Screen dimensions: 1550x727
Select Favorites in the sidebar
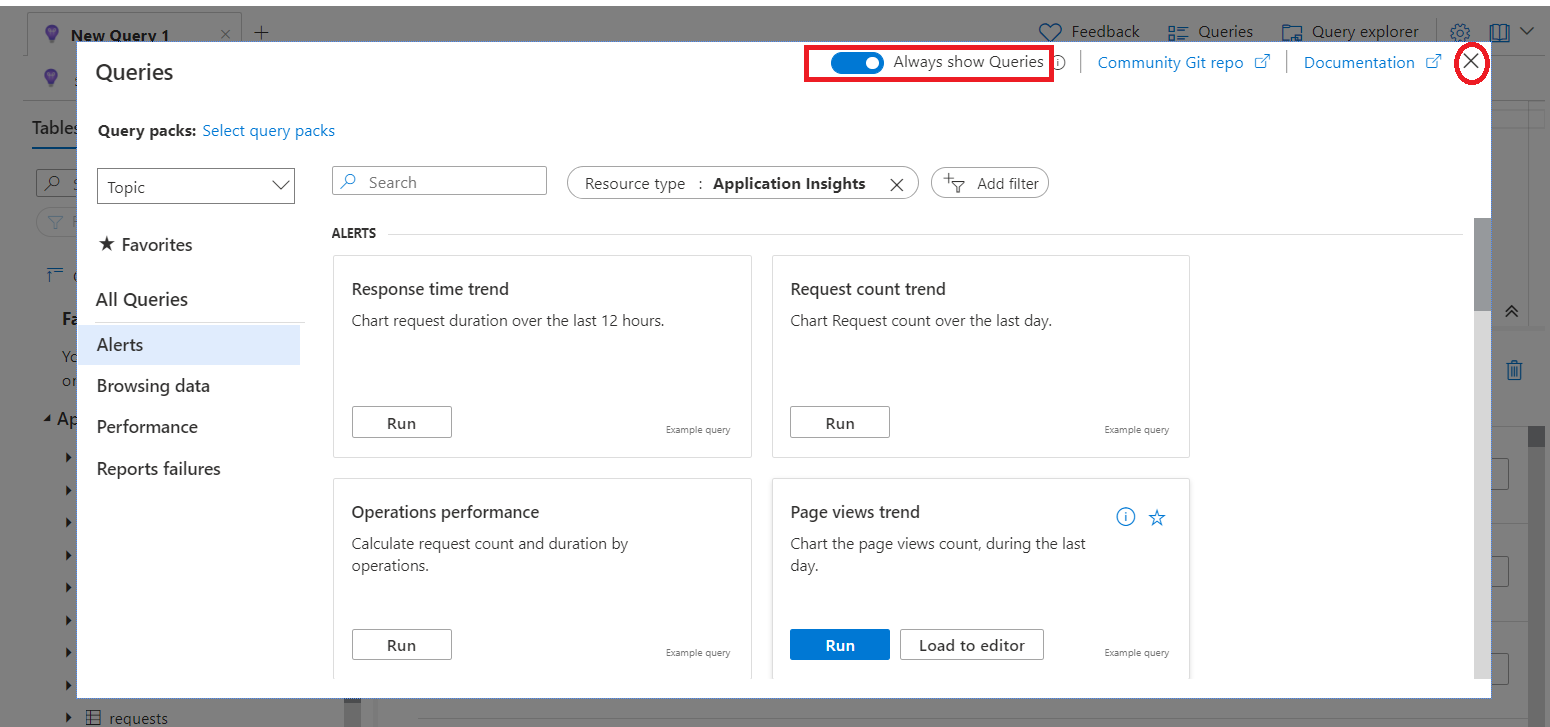point(146,245)
